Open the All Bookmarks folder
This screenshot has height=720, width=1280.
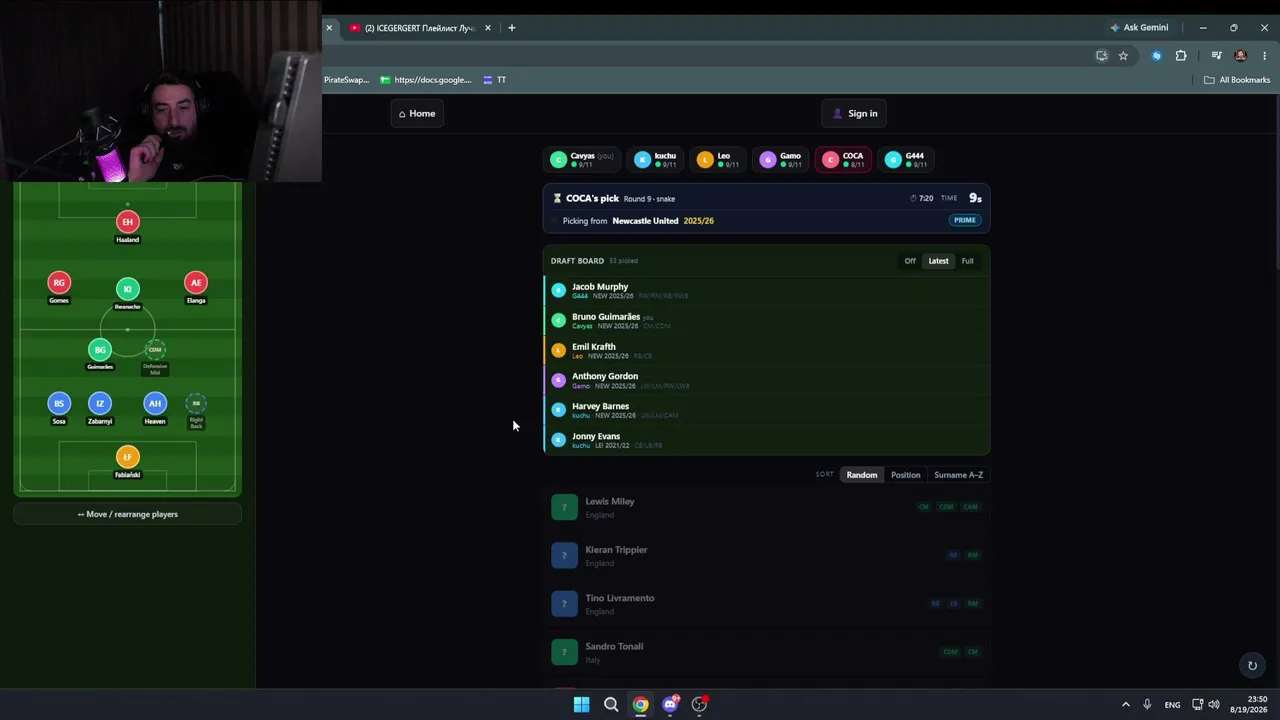(x=1237, y=80)
